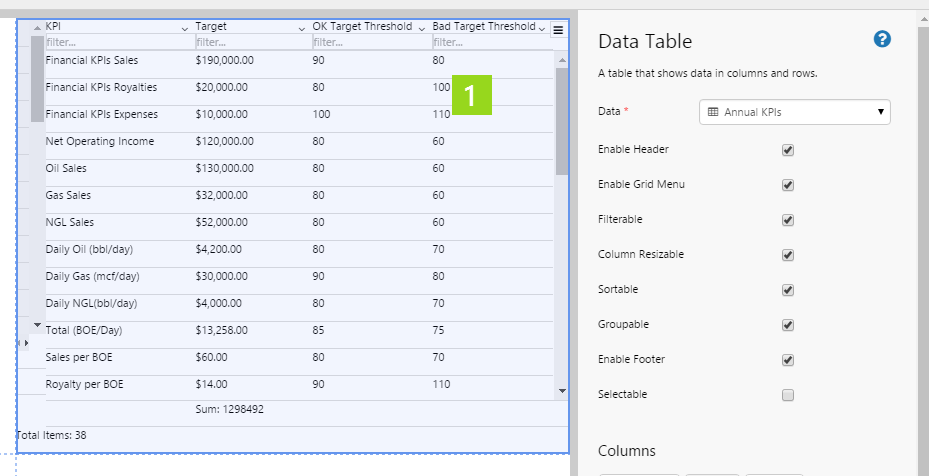929x476 pixels.
Task: Disable the Enable Header checkbox
Action: pyautogui.click(x=787, y=150)
